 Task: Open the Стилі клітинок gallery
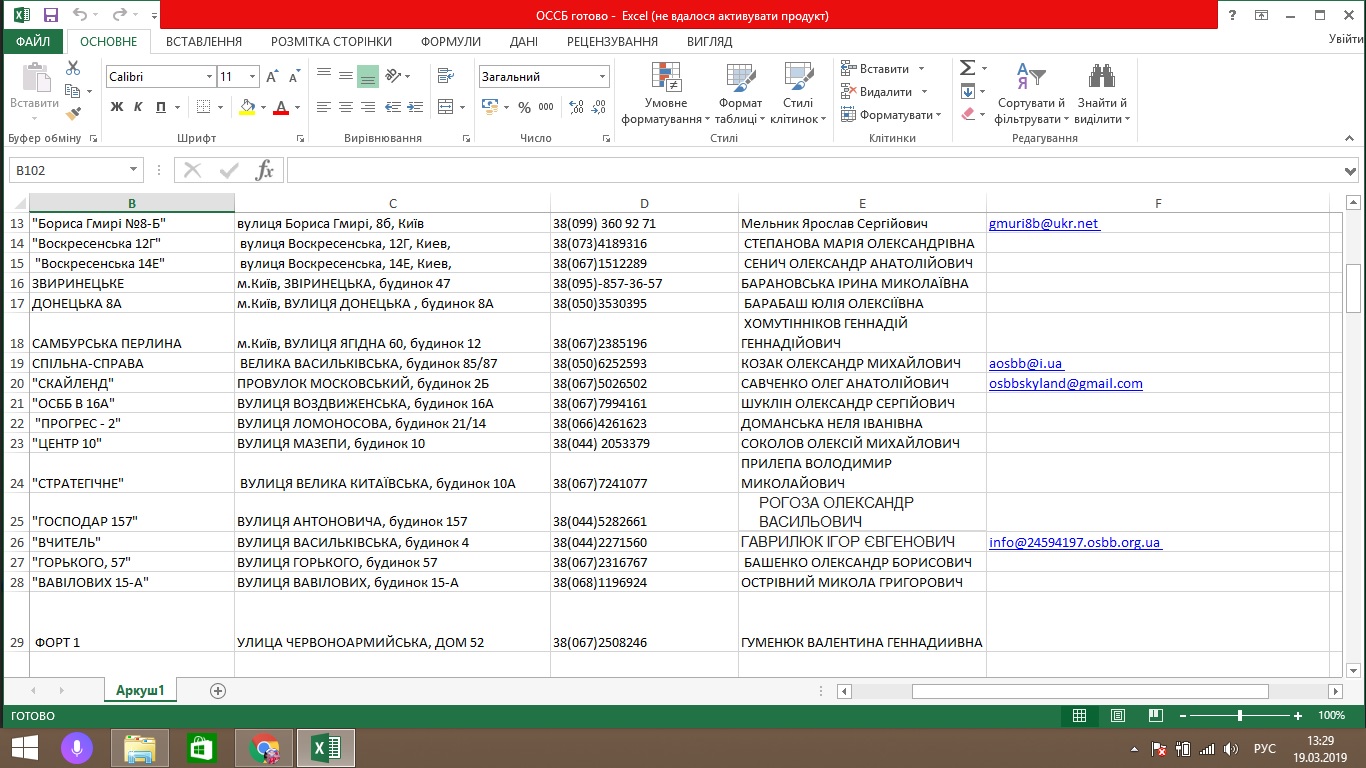tap(798, 94)
